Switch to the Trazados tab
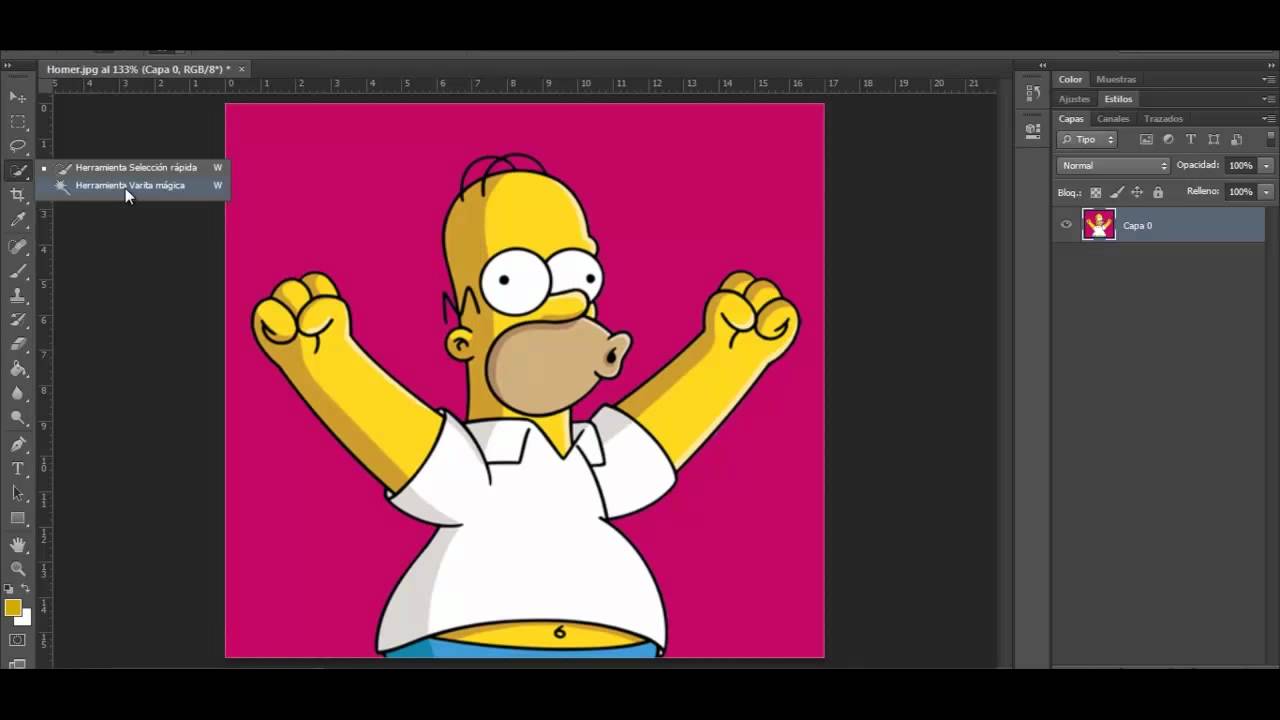The height and width of the screenshot is (720, 1280). click(1163, 119)
